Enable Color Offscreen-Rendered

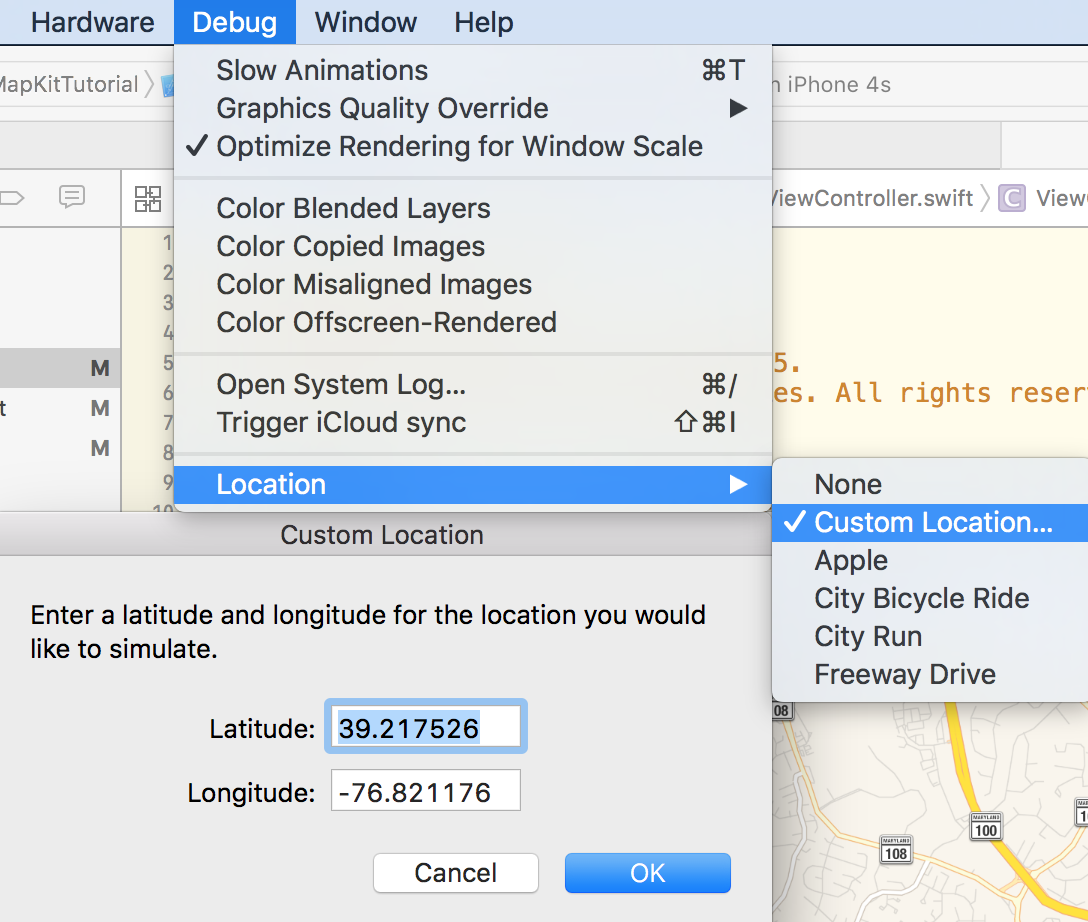click(x=473, y=323)
